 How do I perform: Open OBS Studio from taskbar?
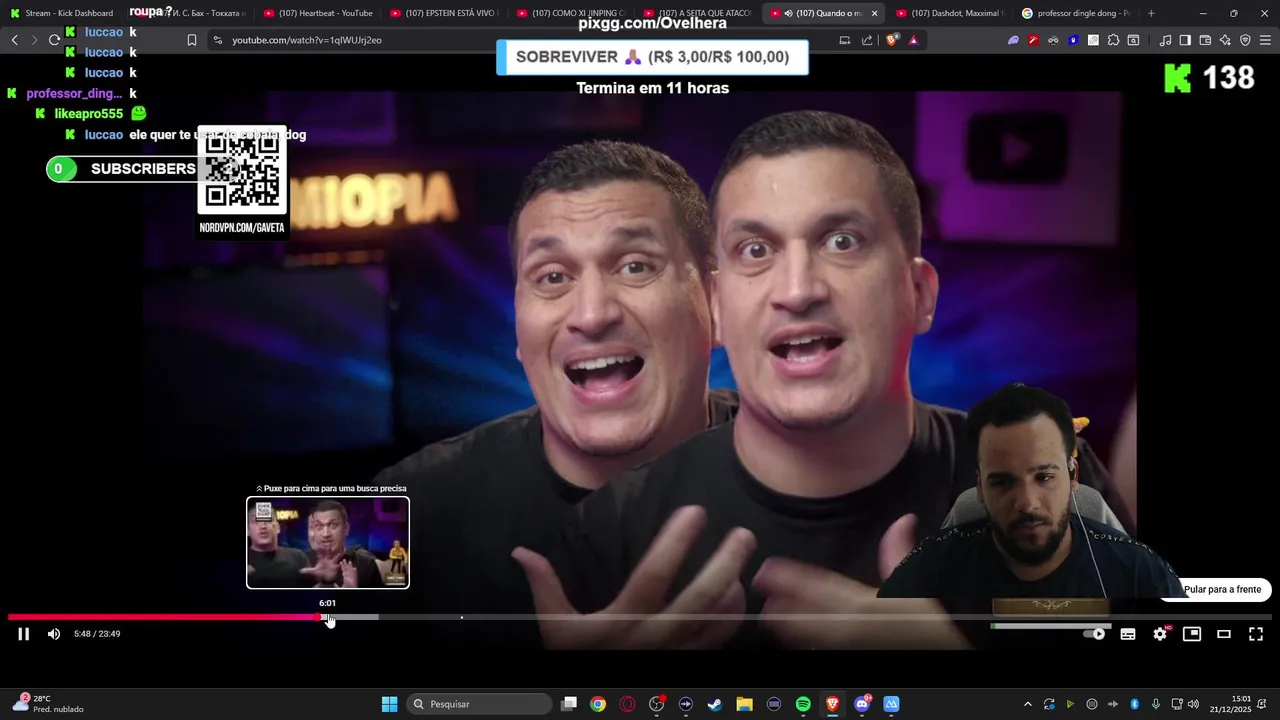click(x=657, y=704)
